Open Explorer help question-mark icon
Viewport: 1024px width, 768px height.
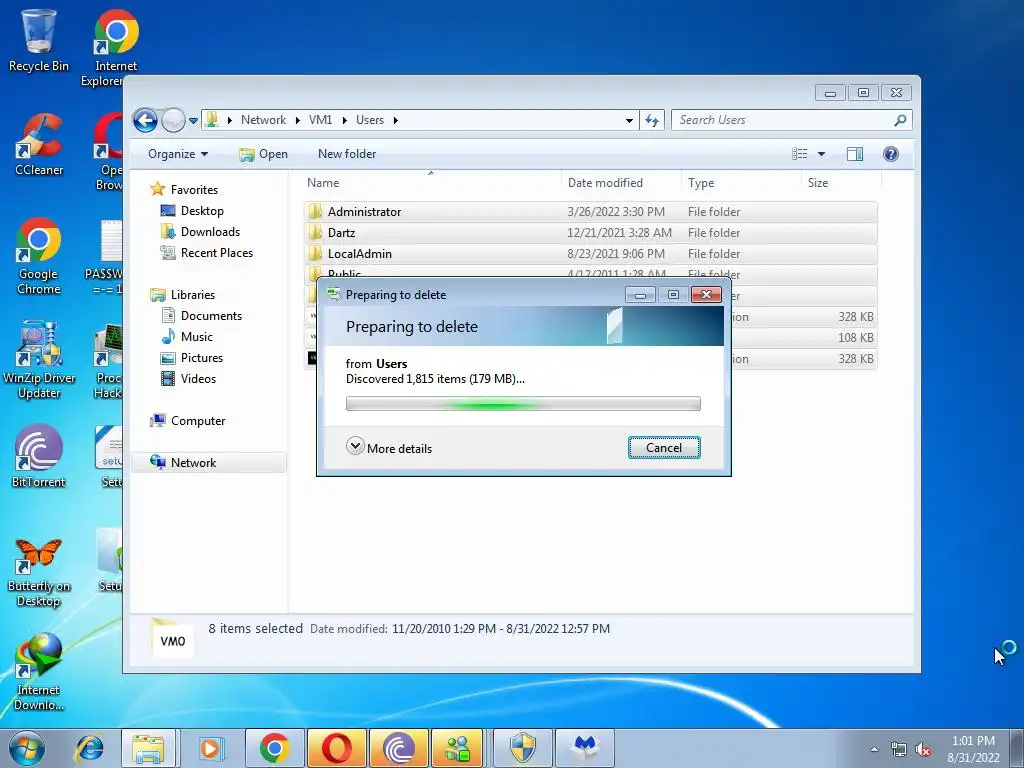pos(891,154)
